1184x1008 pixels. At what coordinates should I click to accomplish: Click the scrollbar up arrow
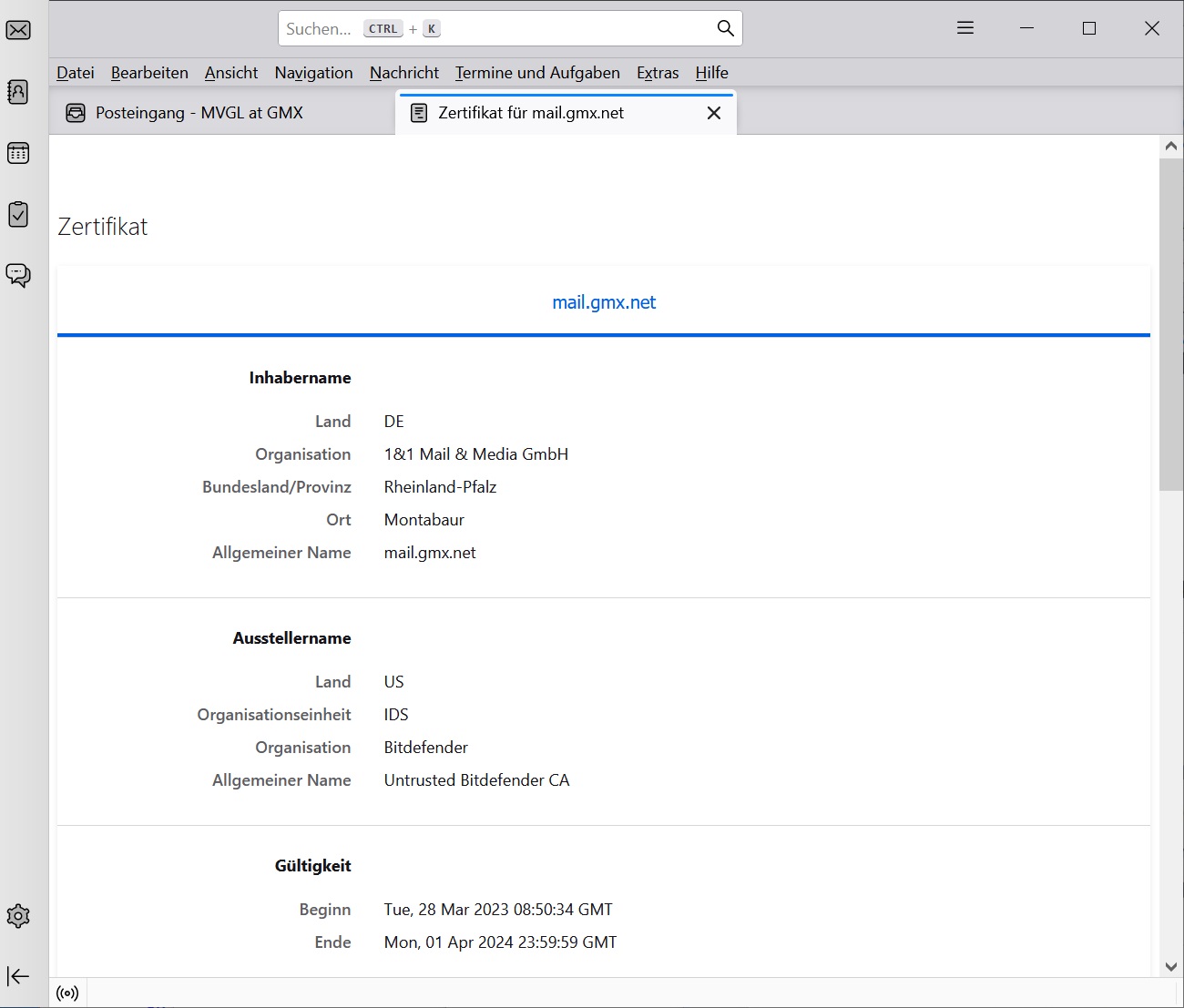pyautogui.click(x=1171, y=146)
